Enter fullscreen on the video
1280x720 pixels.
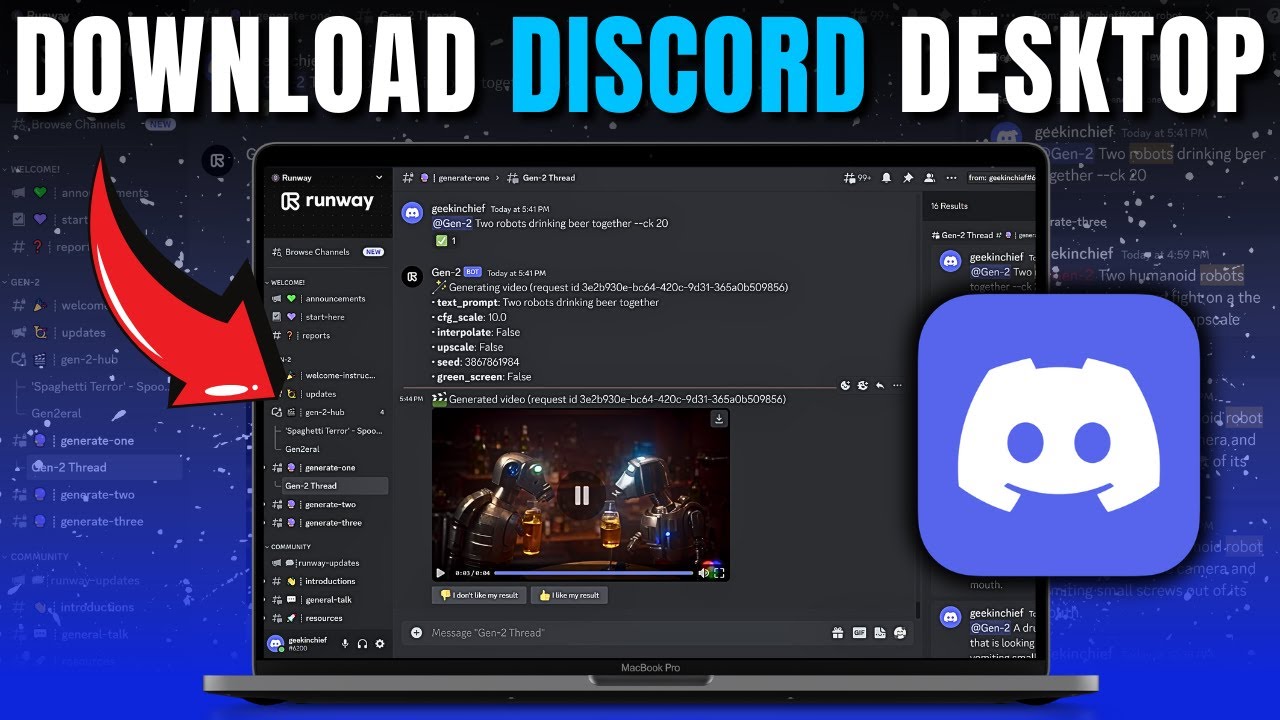tap(719, 573)
